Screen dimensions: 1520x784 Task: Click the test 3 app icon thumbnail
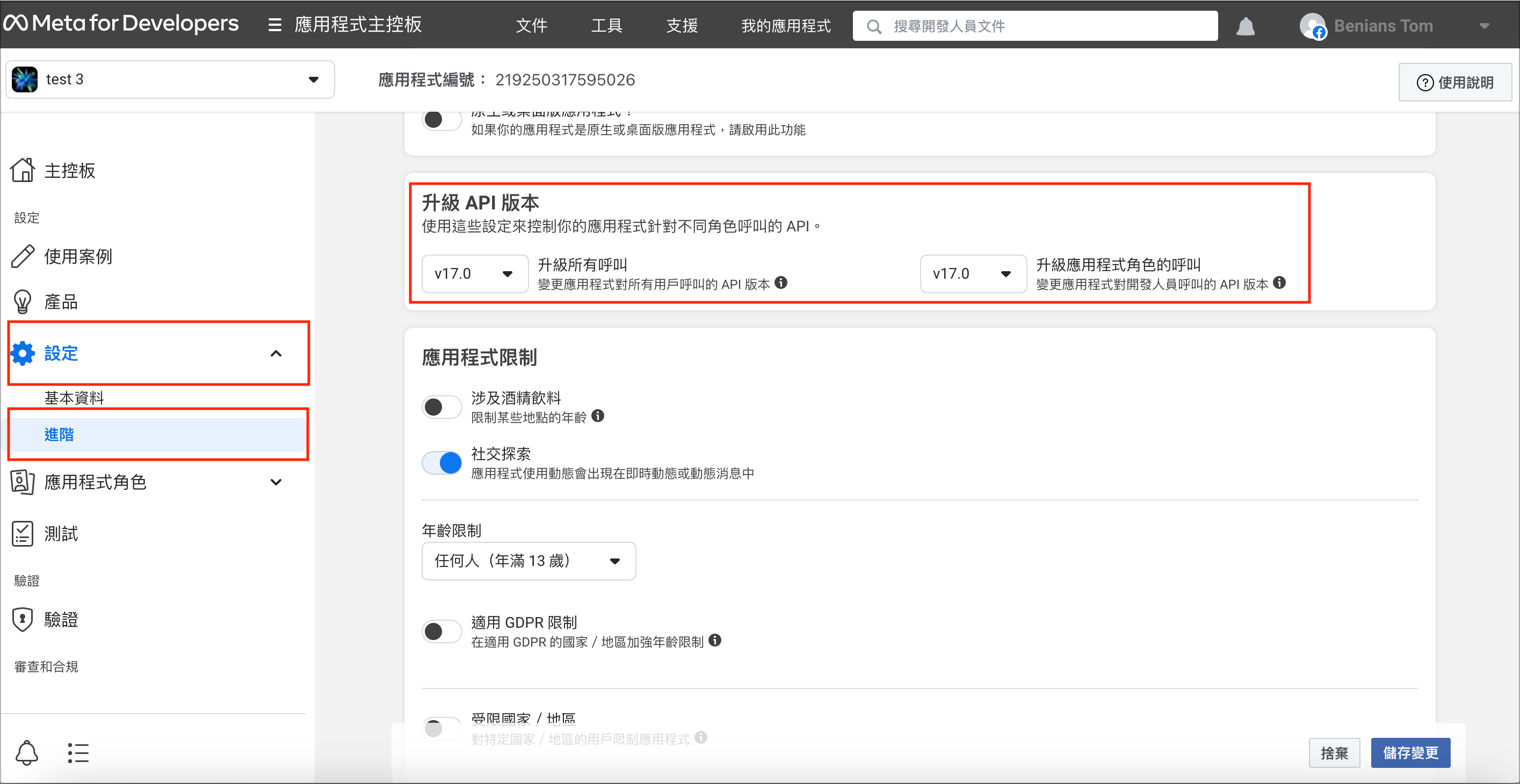pyautogui.click(x=25, y=79)
